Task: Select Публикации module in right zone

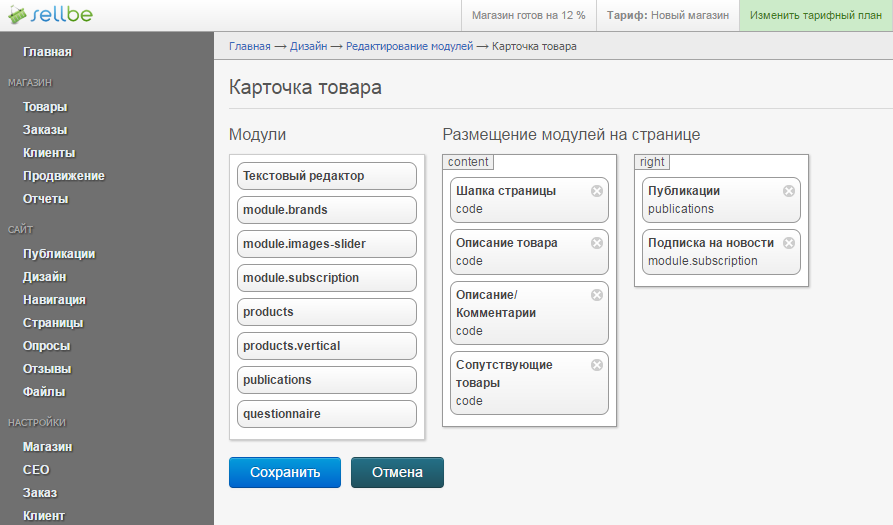Action: pos(721,200)
